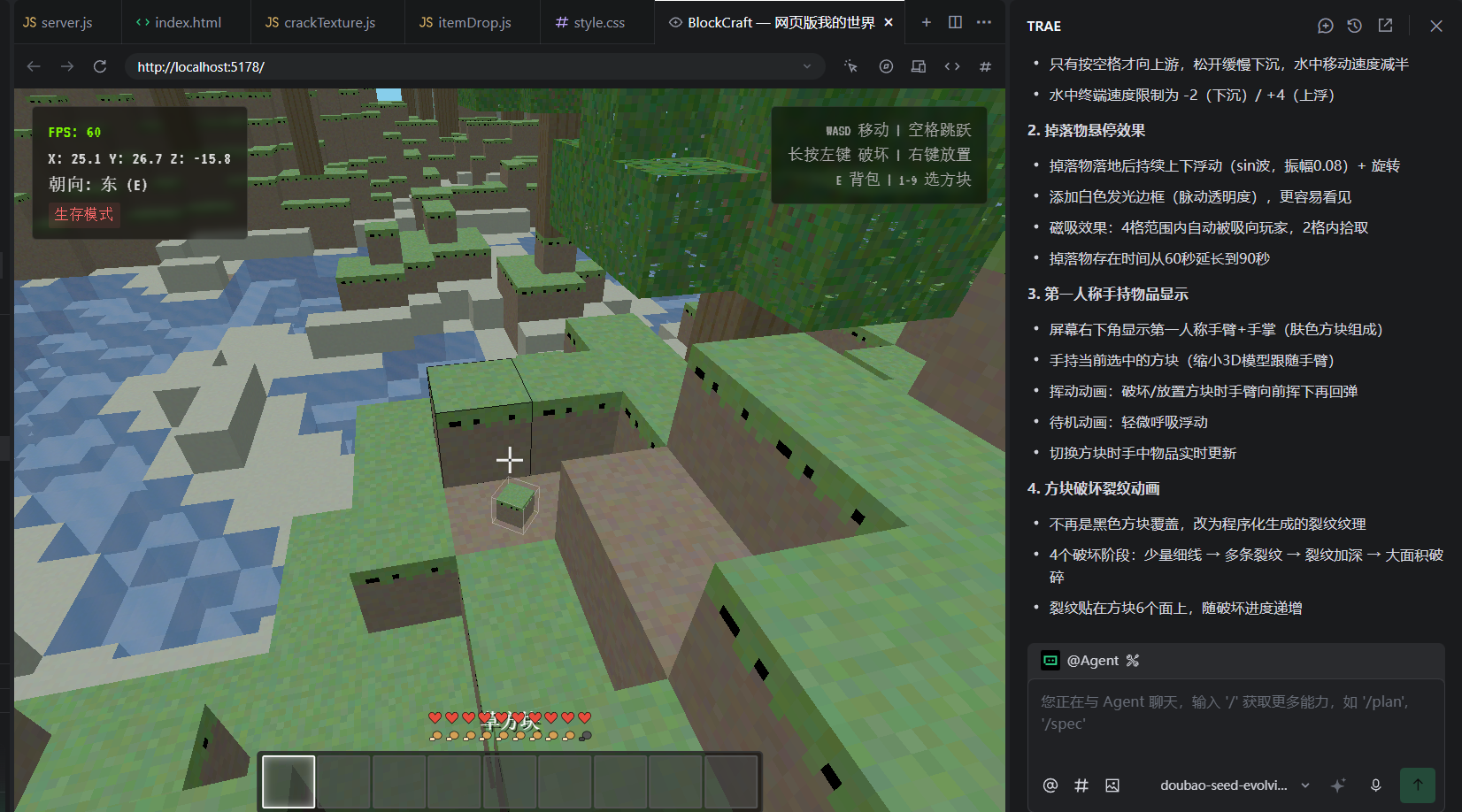Click the green Agent avatar icon
Viewport: 1462px width, 812px height.
pyautogui.click(x=1050, y=660)
